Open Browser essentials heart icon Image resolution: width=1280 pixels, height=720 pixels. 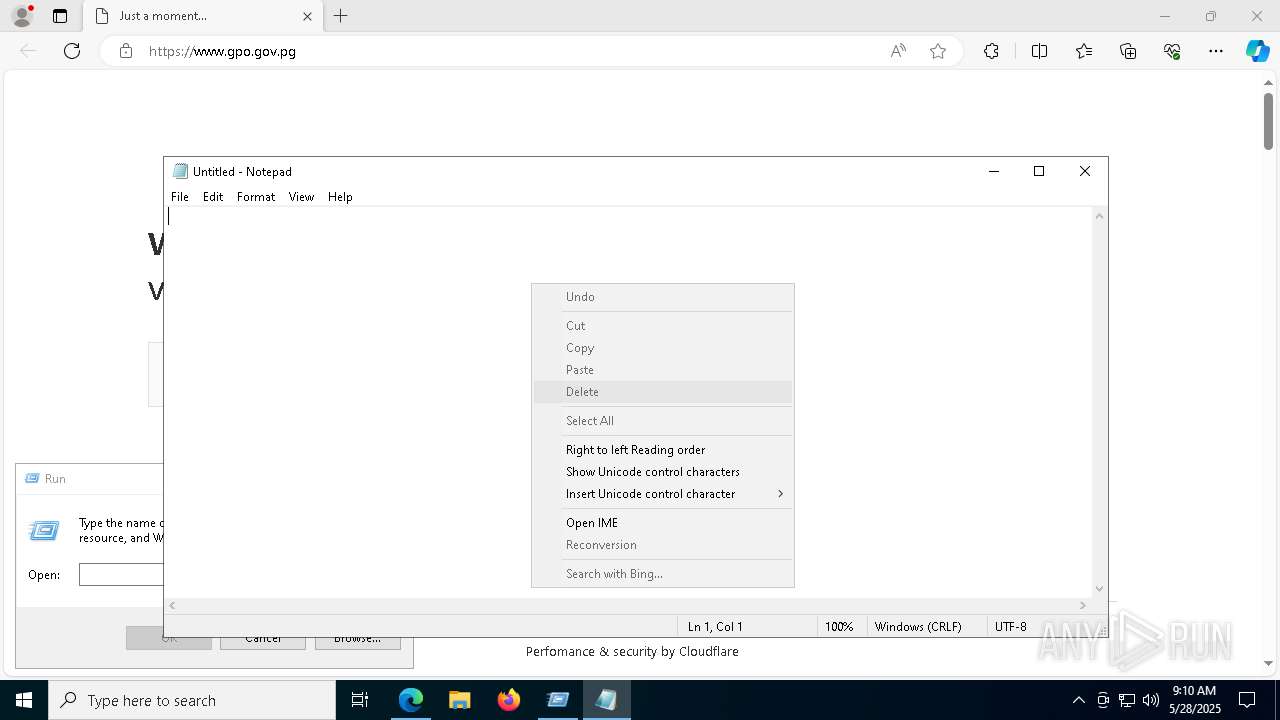tap(1172, 51)
